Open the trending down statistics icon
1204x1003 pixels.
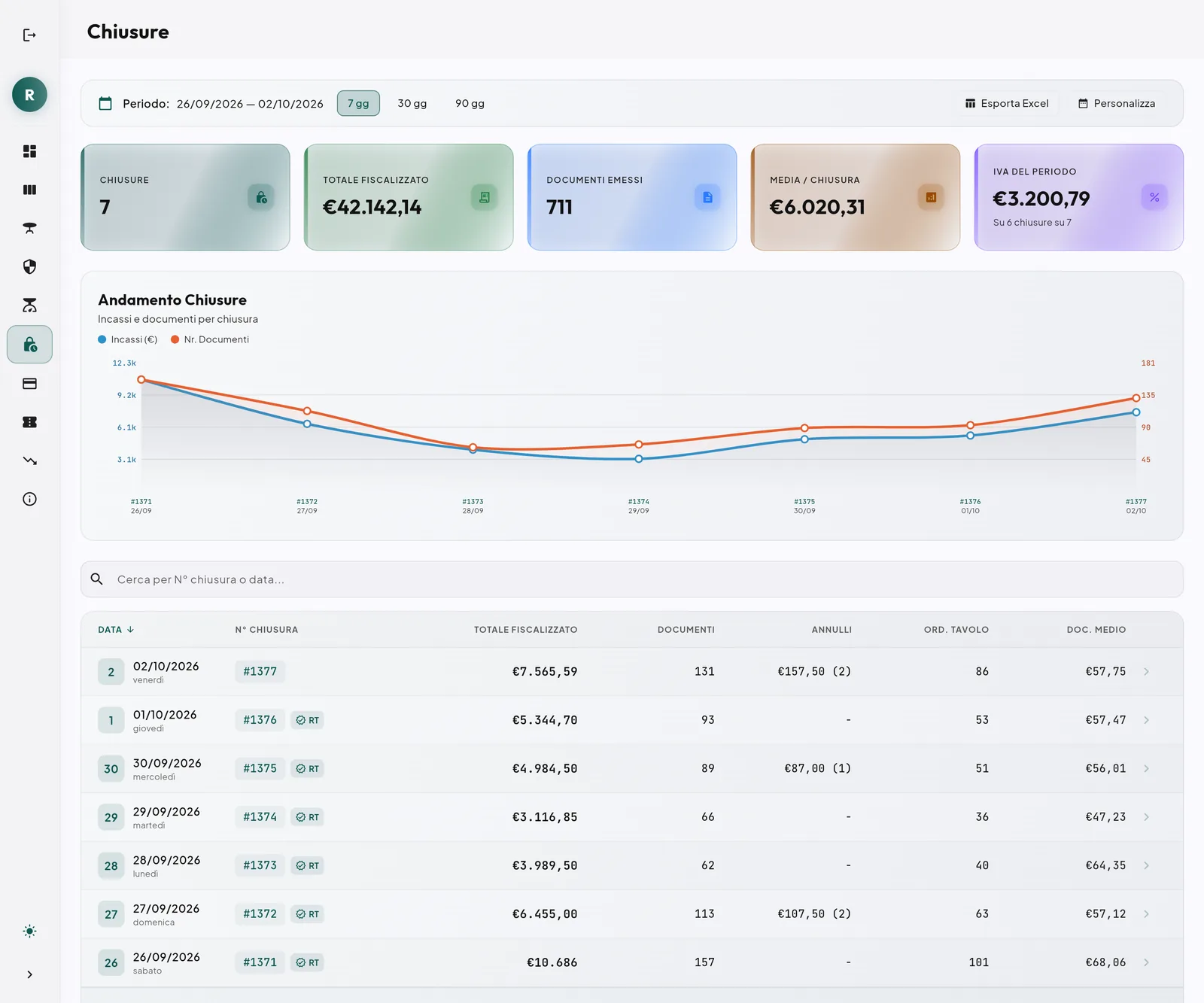pos(29,460)
